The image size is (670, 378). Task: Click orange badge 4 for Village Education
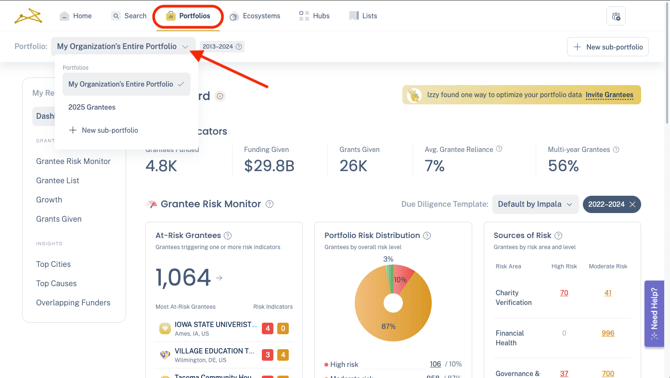[x=283, y=355]
